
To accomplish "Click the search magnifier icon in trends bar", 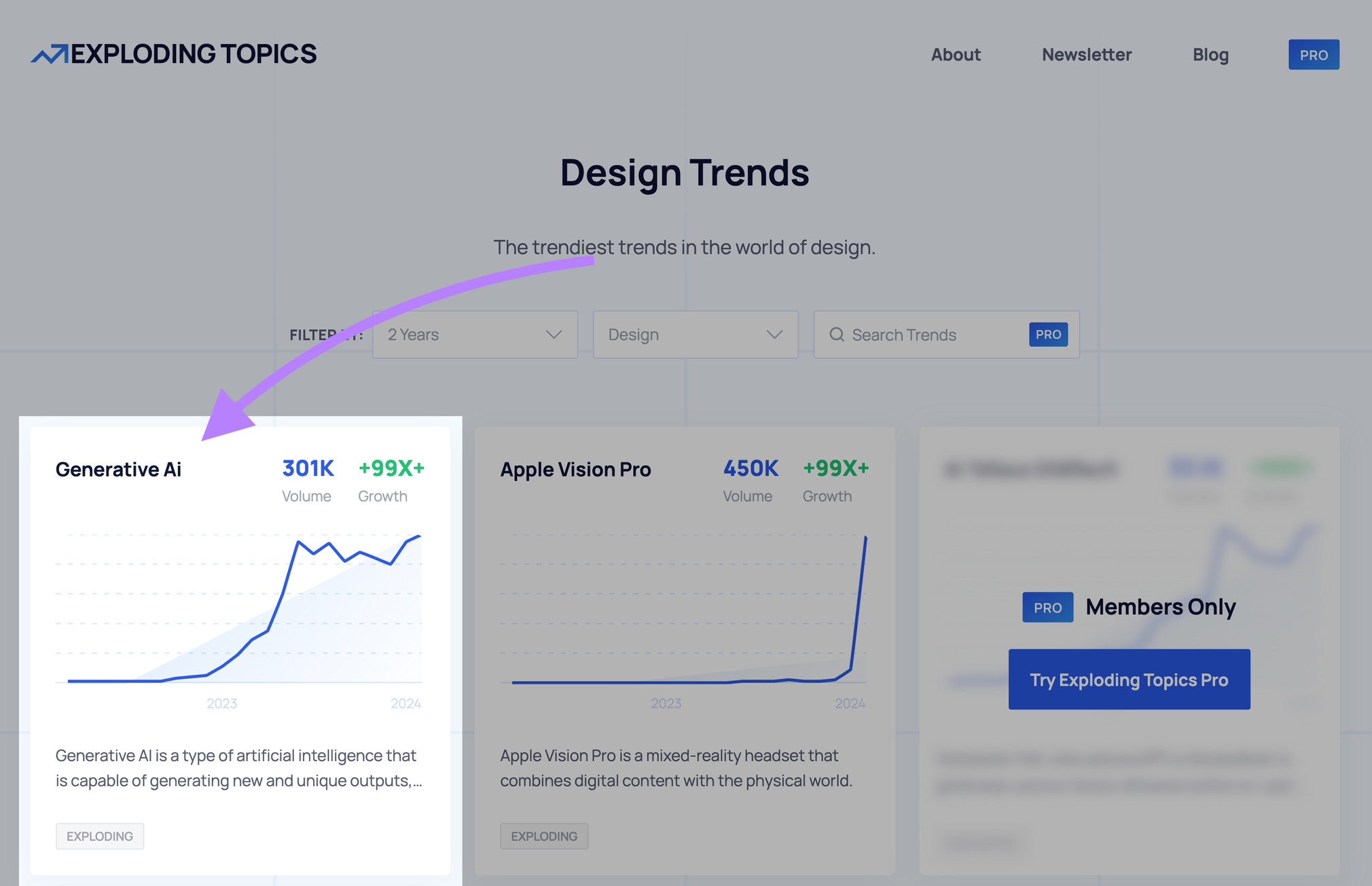I will [x=836, y=333].
